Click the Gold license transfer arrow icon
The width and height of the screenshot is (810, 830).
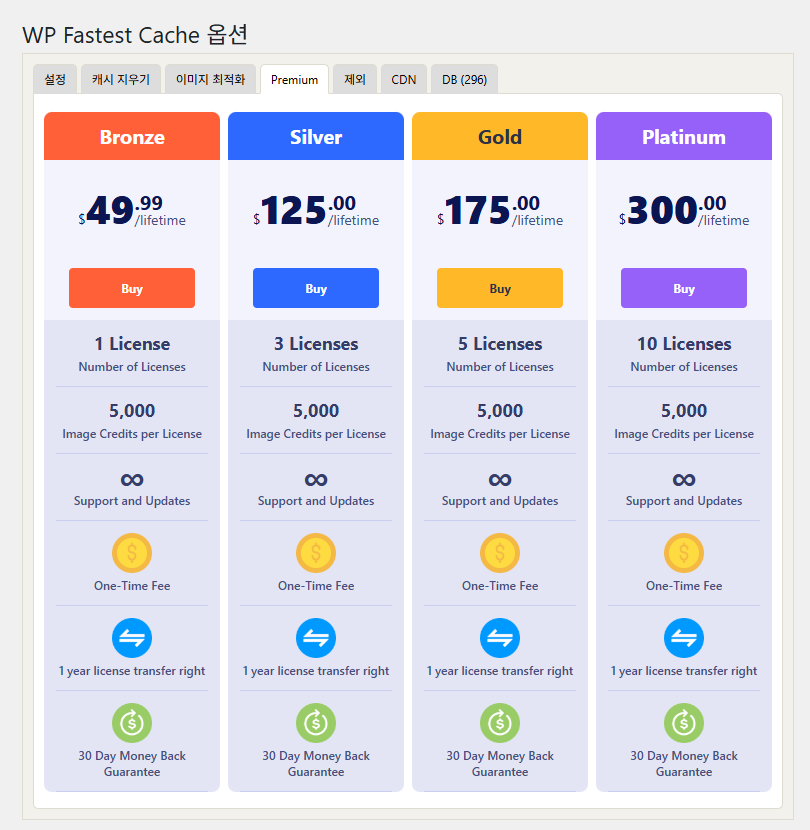500,638
